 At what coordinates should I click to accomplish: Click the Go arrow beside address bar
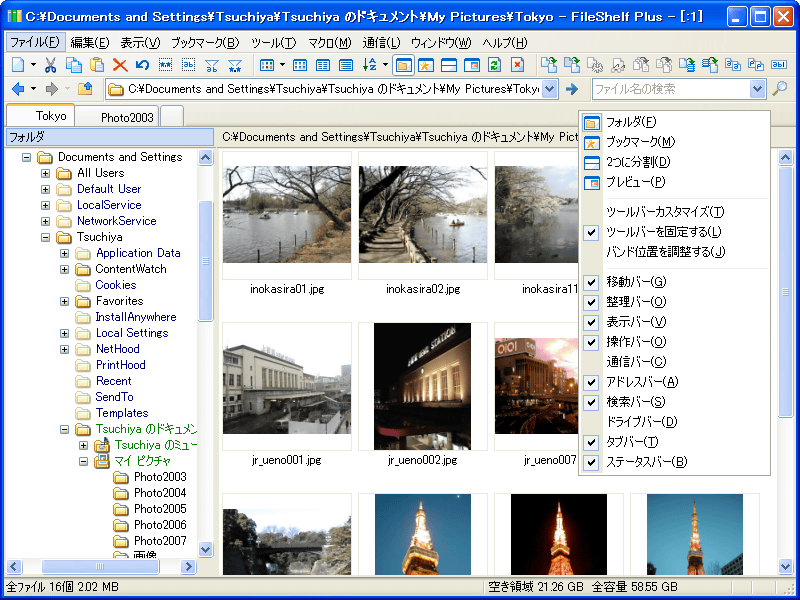pos(572,89)
